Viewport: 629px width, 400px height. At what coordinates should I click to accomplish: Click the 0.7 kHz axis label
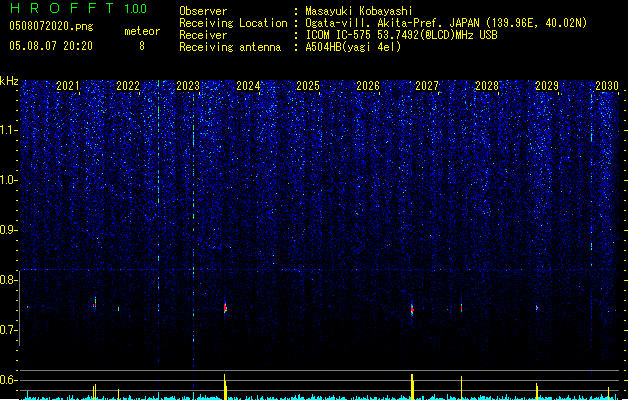point(8,330)
